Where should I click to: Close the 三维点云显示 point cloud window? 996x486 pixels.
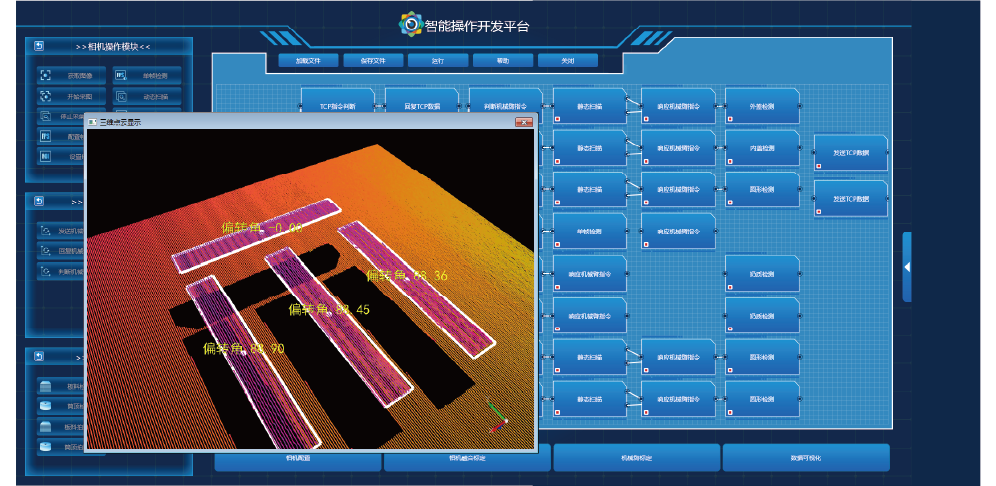coord(523,122)
